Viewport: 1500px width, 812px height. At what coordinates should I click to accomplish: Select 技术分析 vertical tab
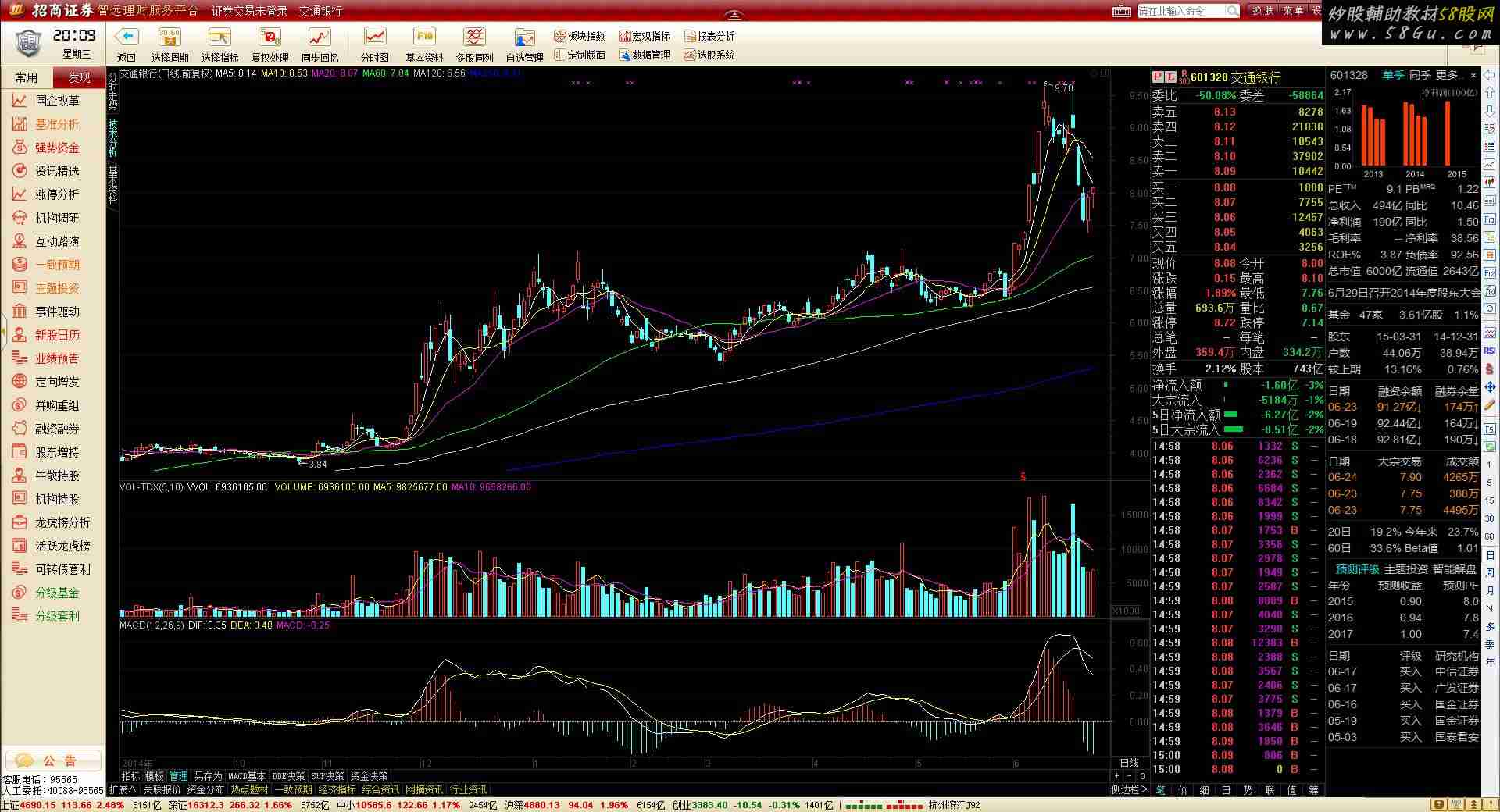click(x=112, y=138)
